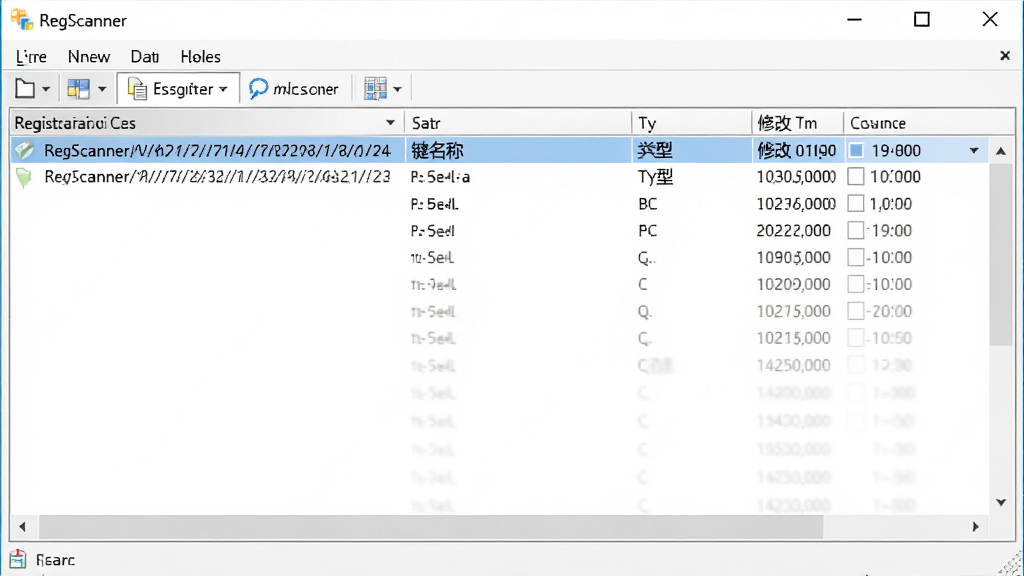Click the new document toolbar icon
Image resolution: width=1024 pixels, height=576 pixels.
25,89
